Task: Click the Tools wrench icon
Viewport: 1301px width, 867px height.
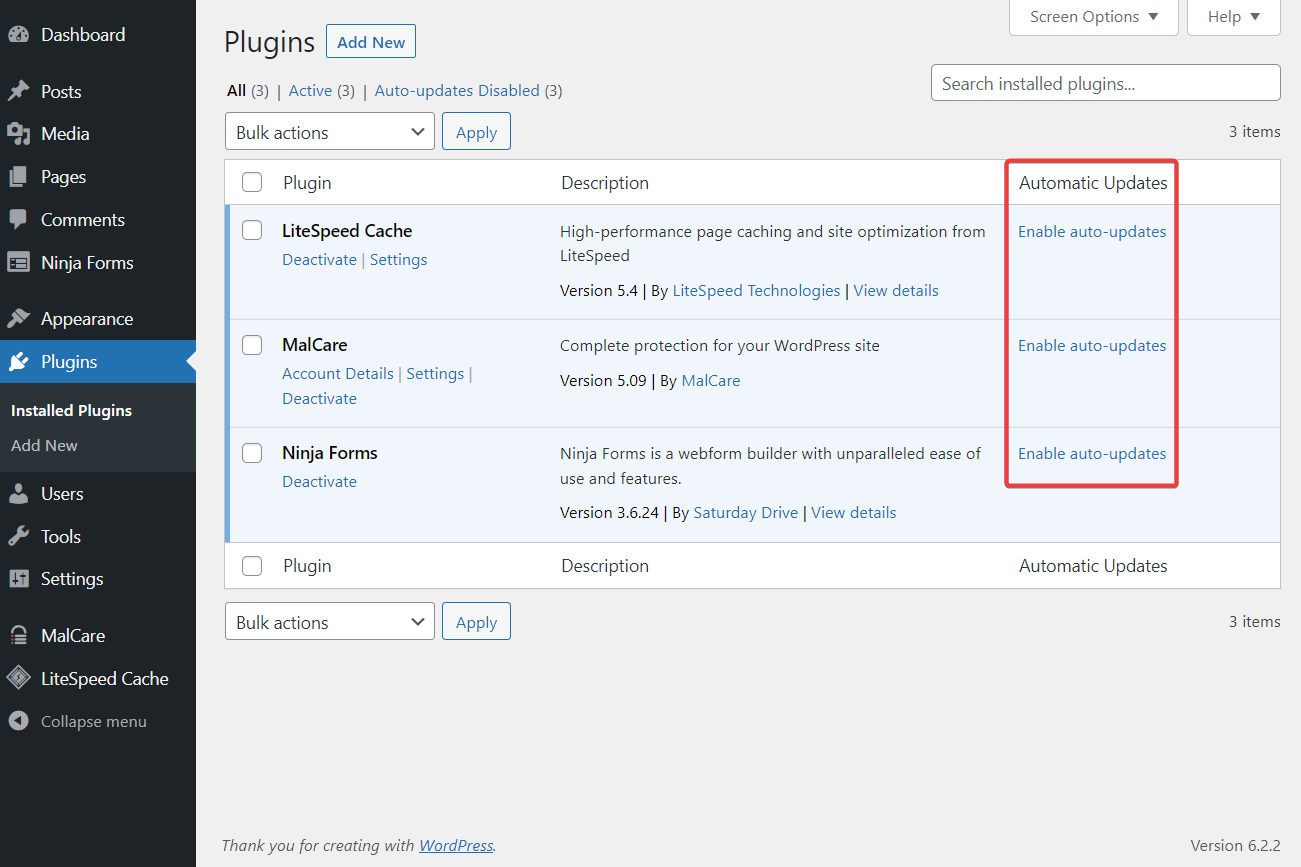Action: (19, 537)
